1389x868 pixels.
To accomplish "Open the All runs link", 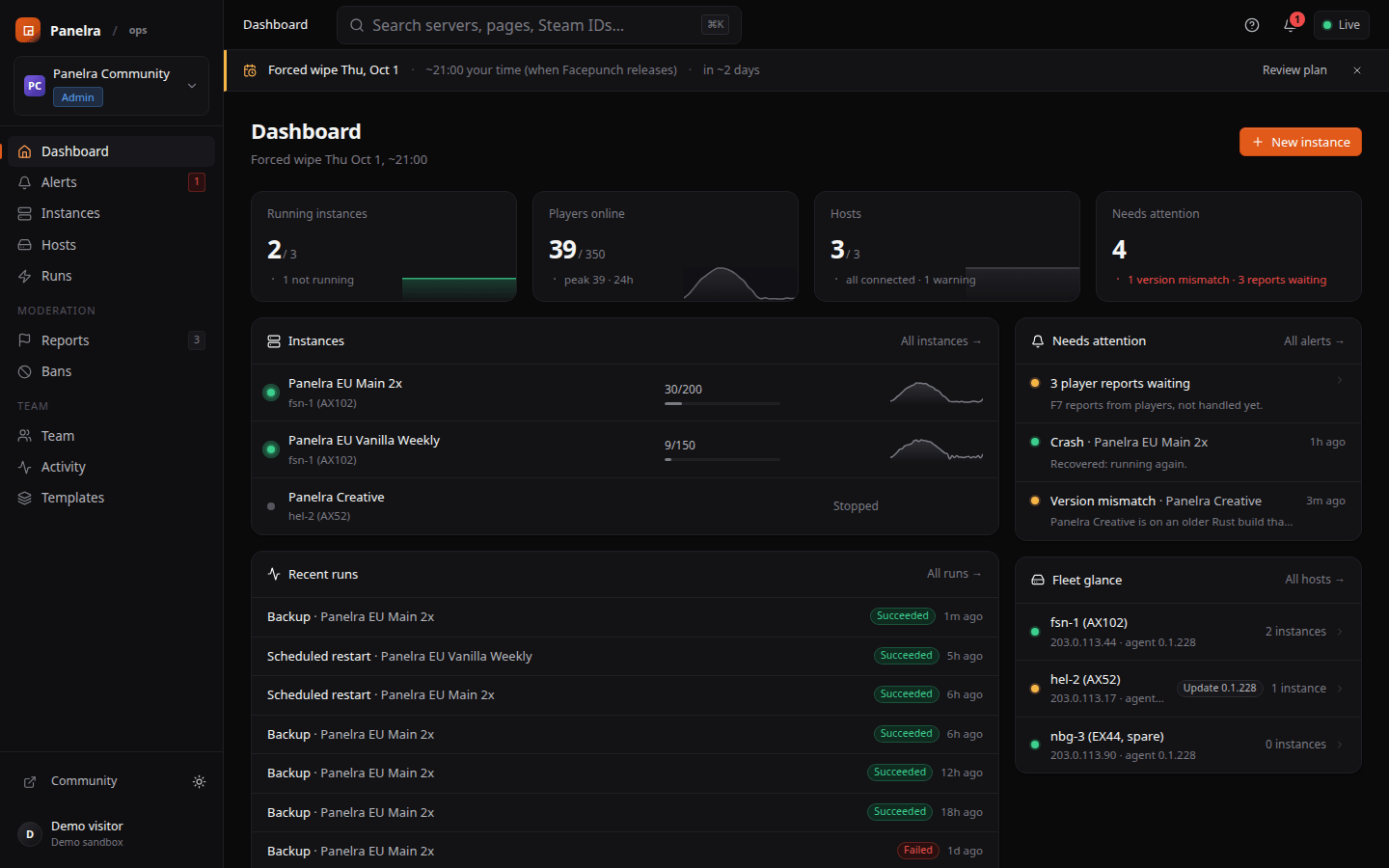I will 954,574.
